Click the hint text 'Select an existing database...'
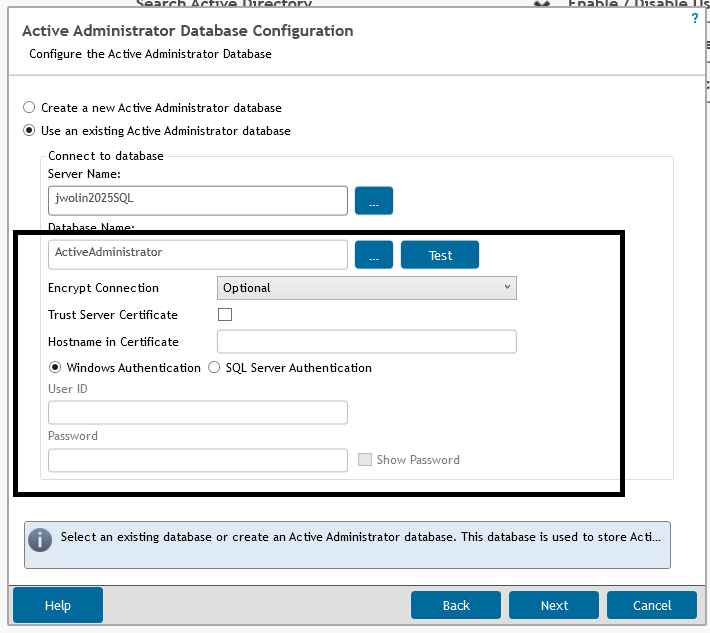Screen dimensions: 710x633 click(360, 537)
